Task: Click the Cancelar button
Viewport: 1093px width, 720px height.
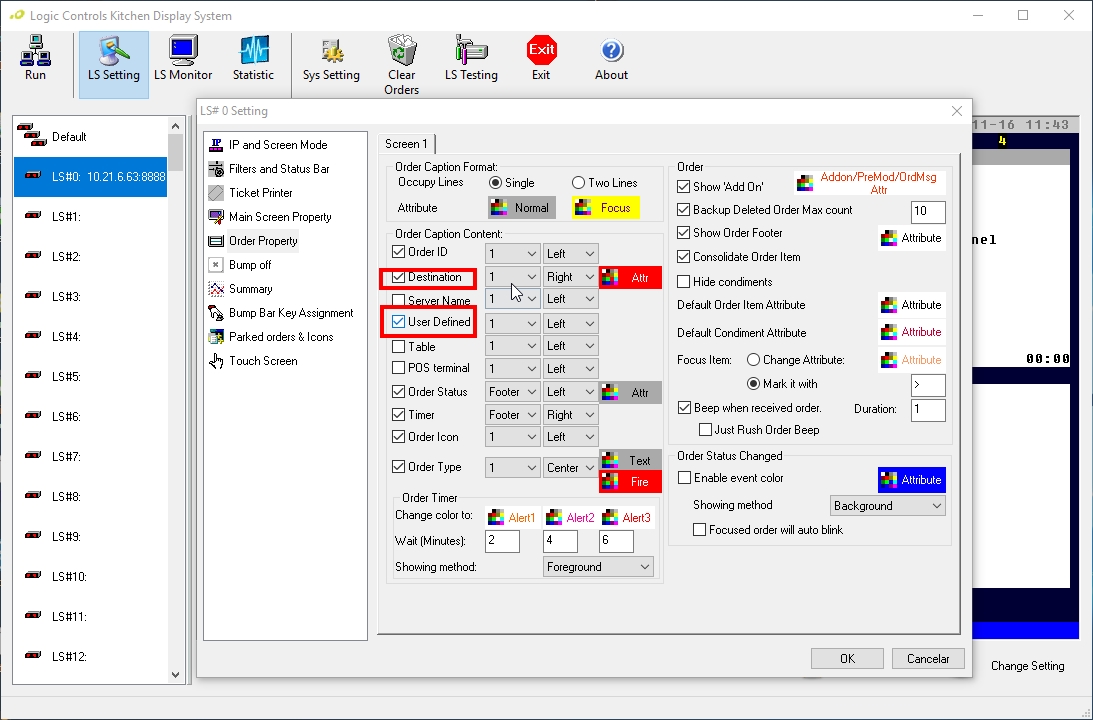Action: pos(928,659)
